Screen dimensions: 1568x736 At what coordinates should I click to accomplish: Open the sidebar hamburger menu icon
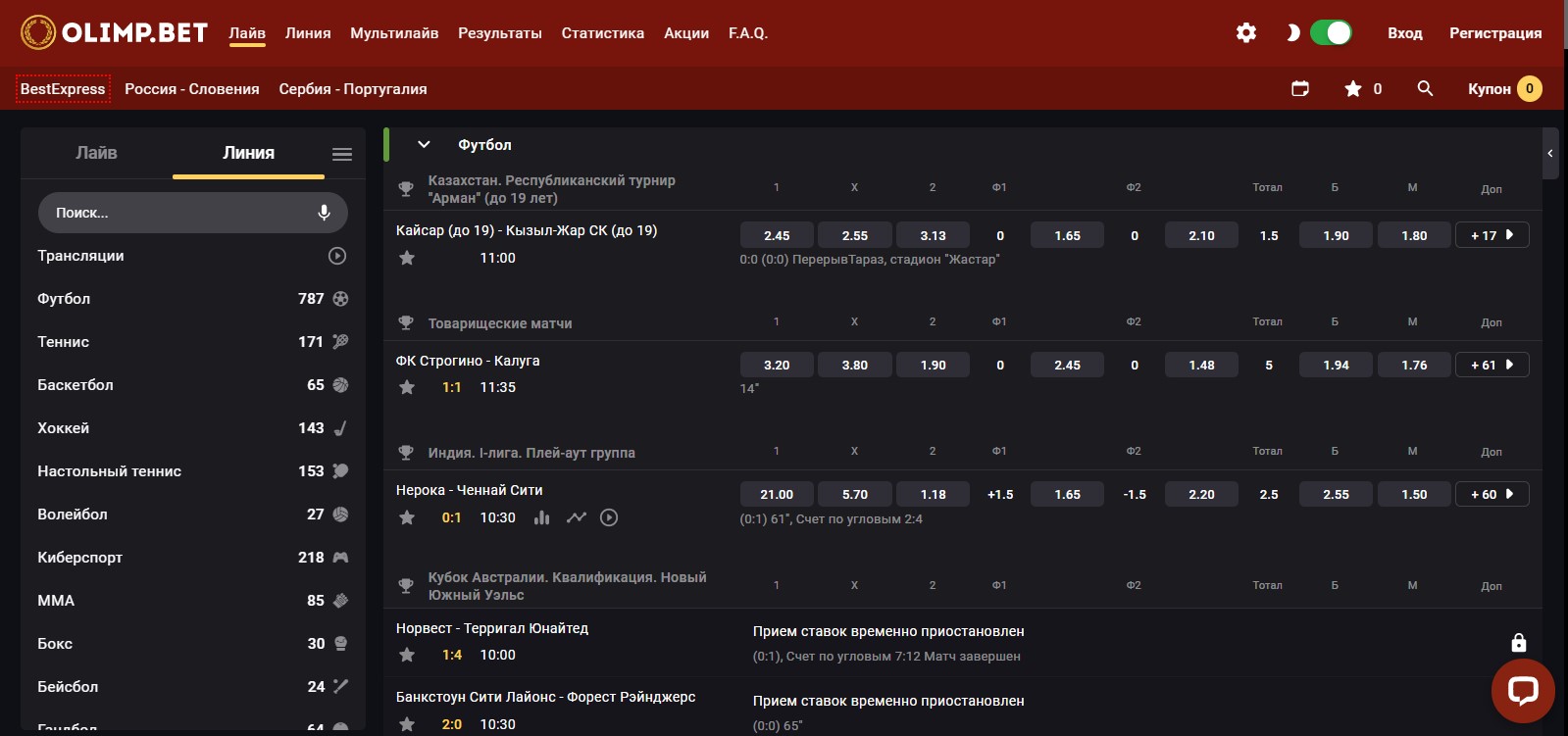(x=342, y=154)
